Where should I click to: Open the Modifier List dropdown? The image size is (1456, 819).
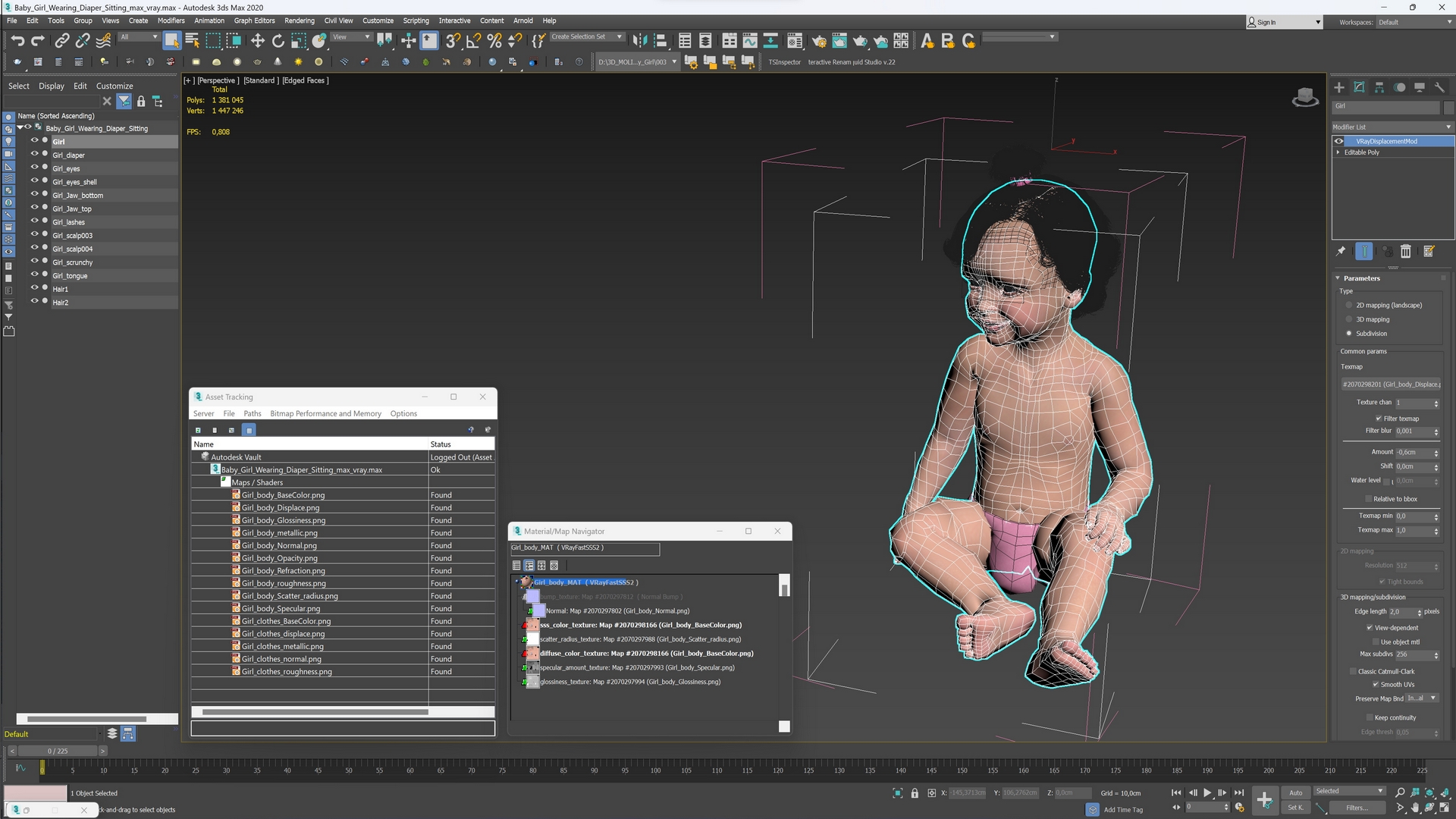point(1392,127)
